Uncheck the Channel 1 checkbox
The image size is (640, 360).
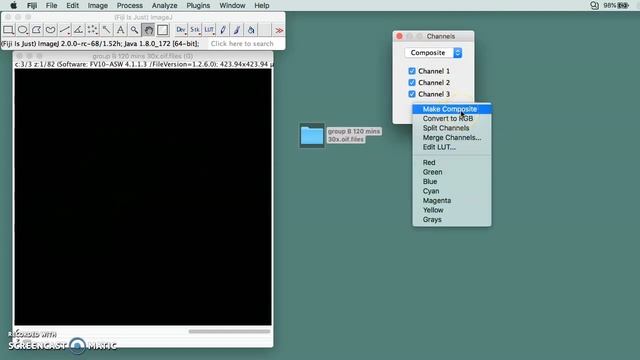[412, 71]
